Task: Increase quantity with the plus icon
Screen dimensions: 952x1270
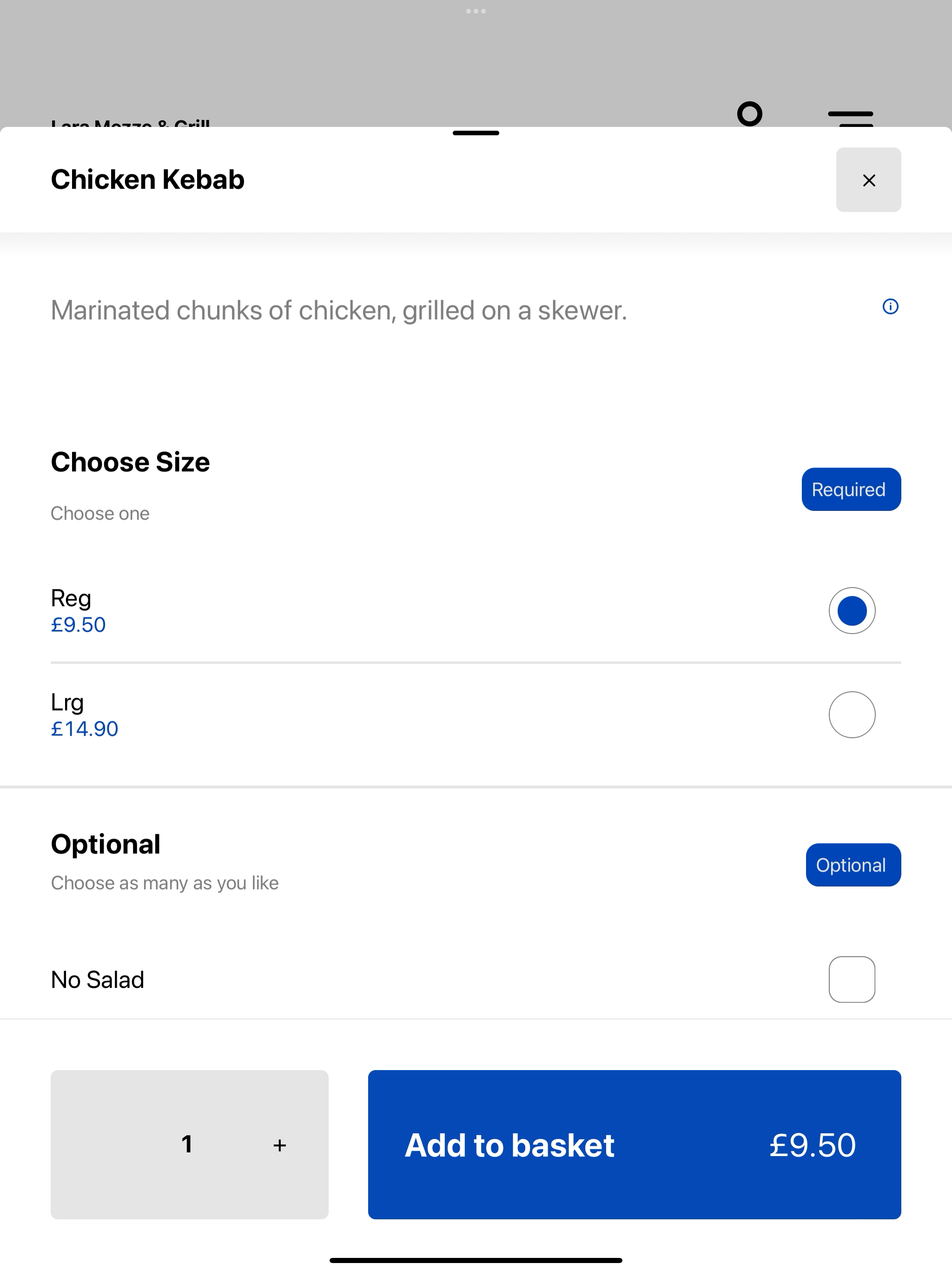Action: coord(280,1145)
